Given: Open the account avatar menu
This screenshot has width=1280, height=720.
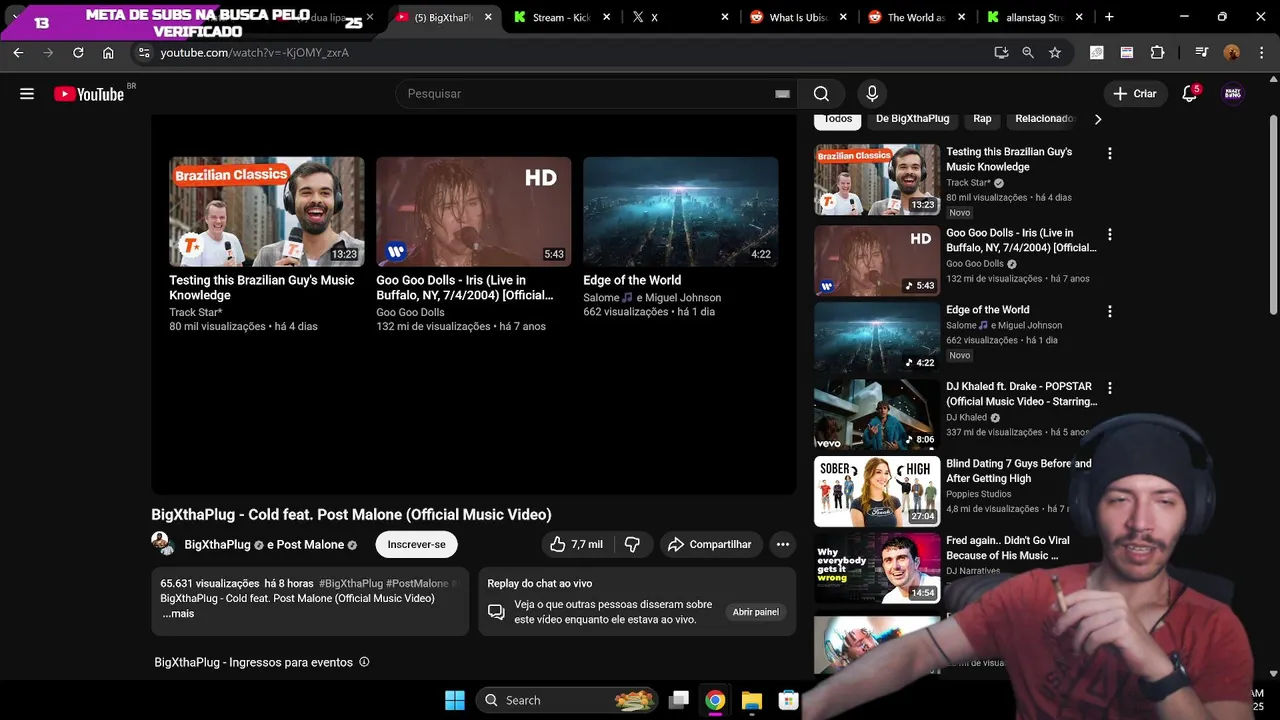Looking at the screenshot, I should (x=1233, y=94).
